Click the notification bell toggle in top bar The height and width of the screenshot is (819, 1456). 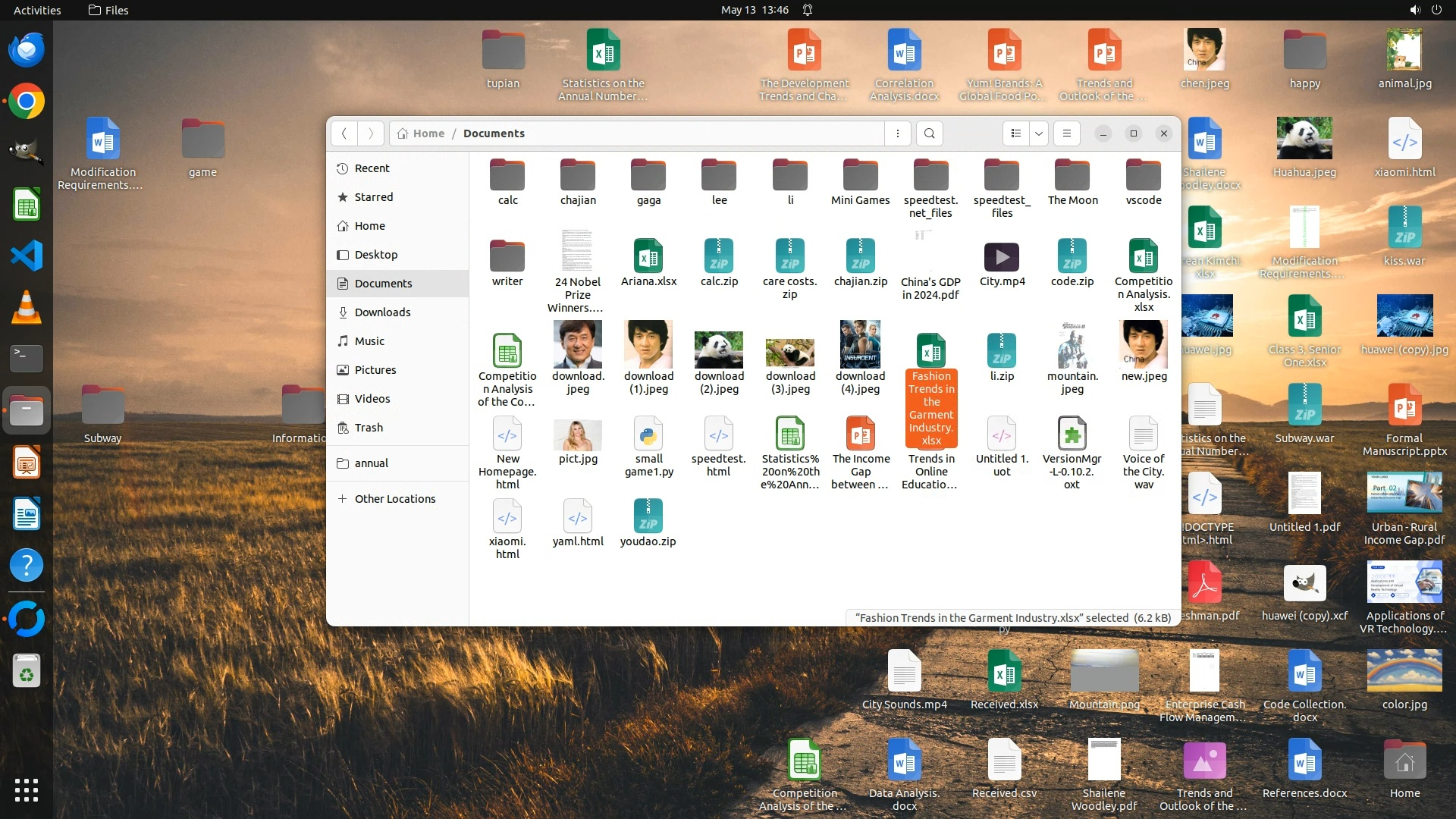click(x=808, y=10)
